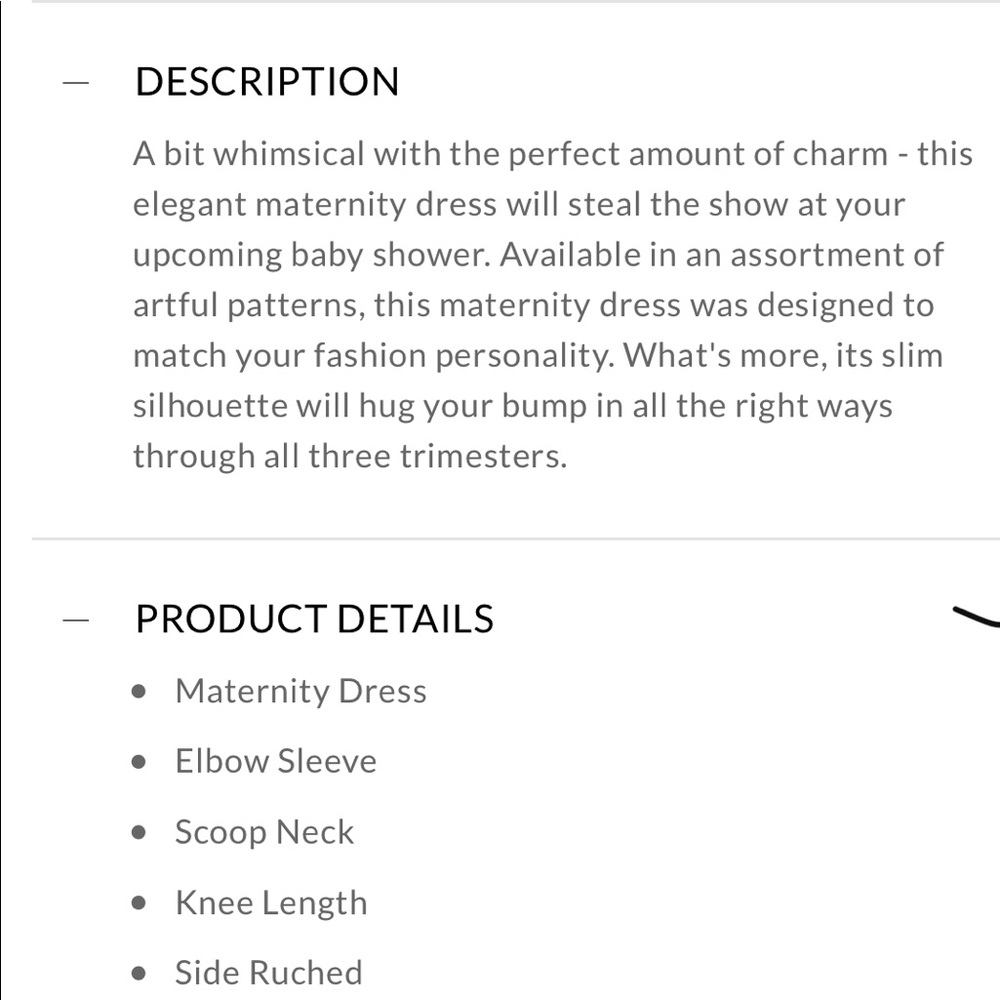
Task: Click the divider line above Product Details
Action: 516,539
